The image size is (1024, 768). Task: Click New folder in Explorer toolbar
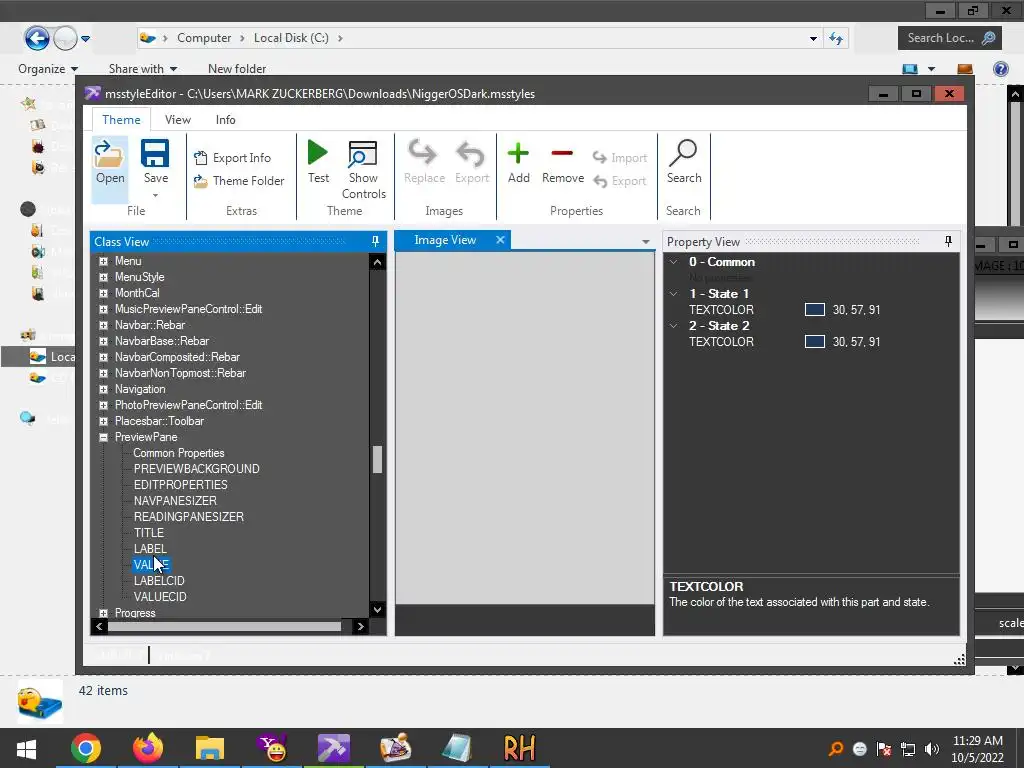tap(237, 69)
